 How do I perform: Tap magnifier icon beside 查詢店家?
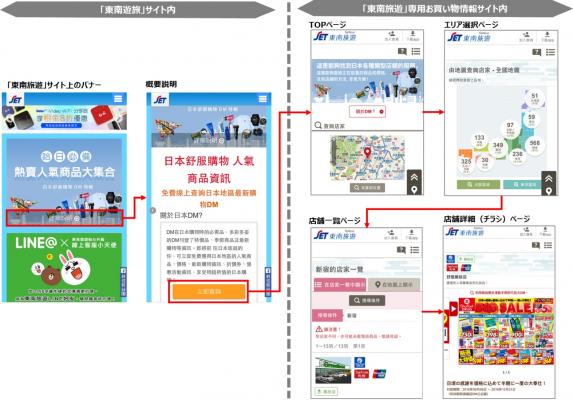click(318, 126)
